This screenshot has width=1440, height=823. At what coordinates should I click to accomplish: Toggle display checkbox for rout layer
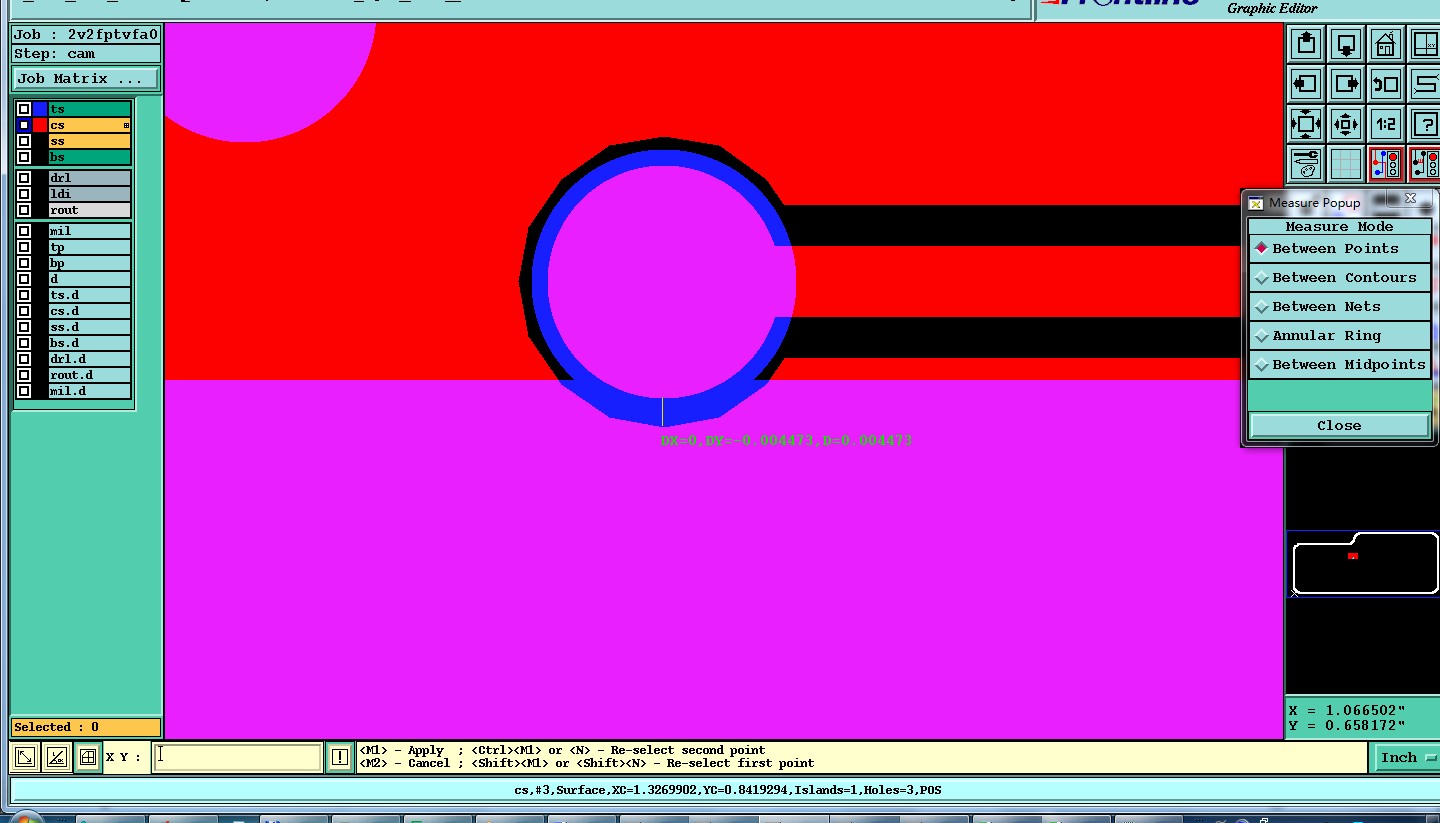click(24, 210)
